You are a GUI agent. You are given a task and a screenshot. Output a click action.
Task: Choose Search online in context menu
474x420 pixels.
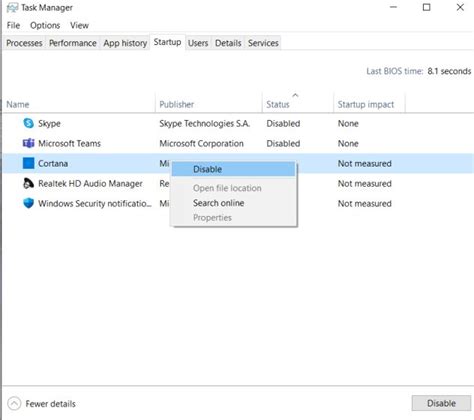click(233, 203)
